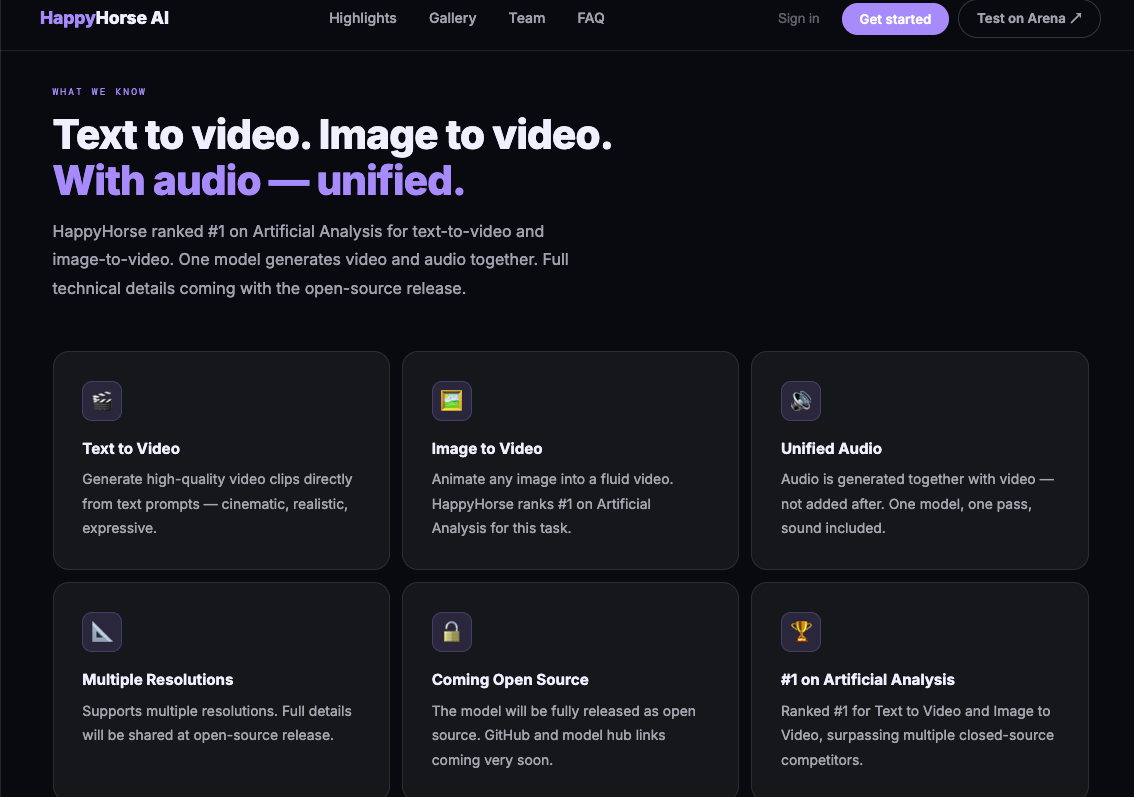The width and height of the screenshot is (1134, 797).
Task: Select the Image to Video card title
Action: [x=487, y=448]
